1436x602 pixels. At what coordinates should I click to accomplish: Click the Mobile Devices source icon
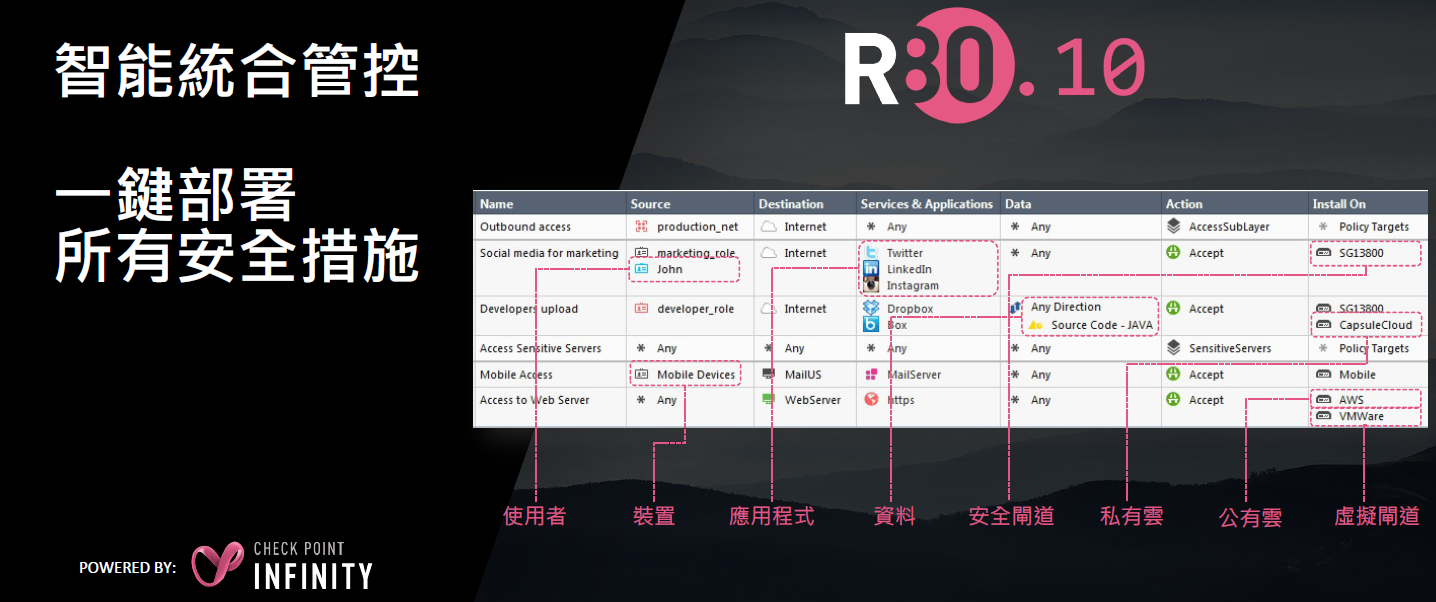641,375
